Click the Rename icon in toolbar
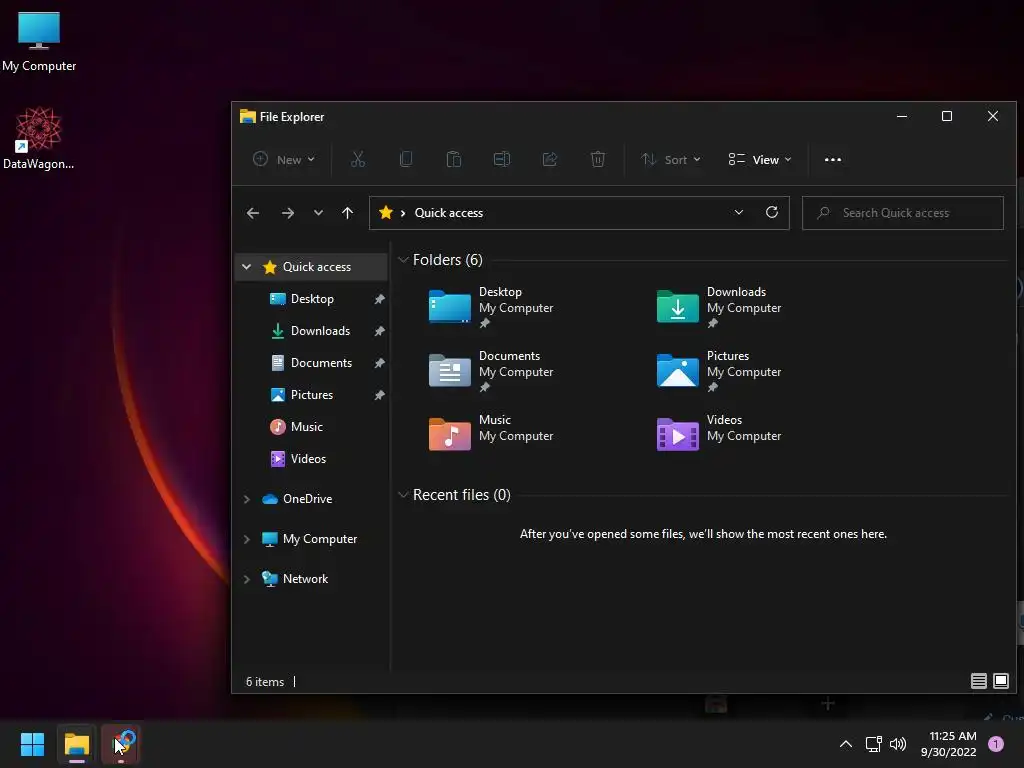This screenshot has height=768, width=1024. (502, 159)
